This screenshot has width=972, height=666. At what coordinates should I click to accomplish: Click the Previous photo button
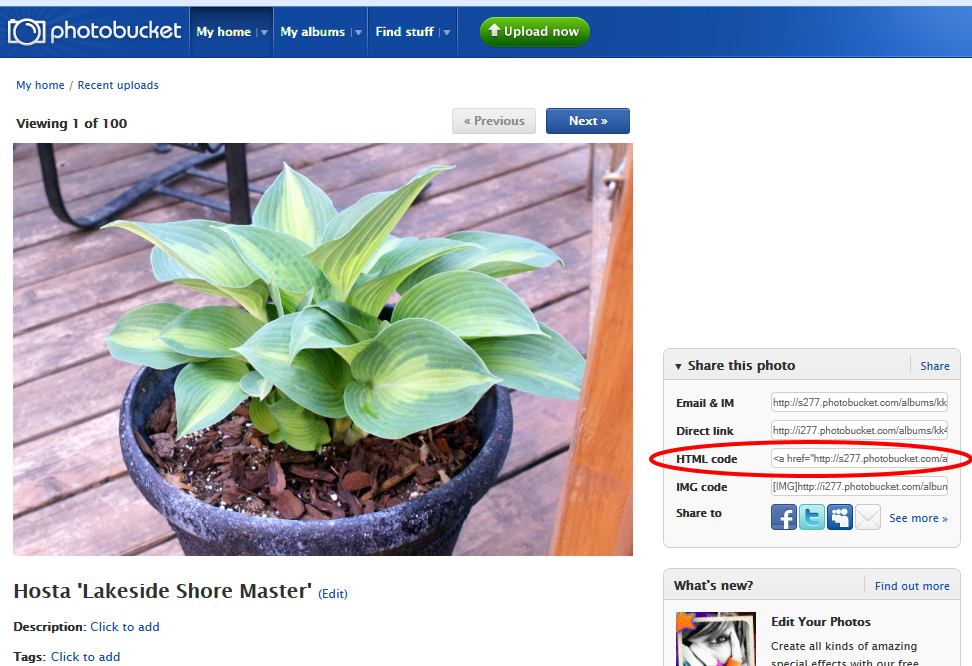click(494, 121)
